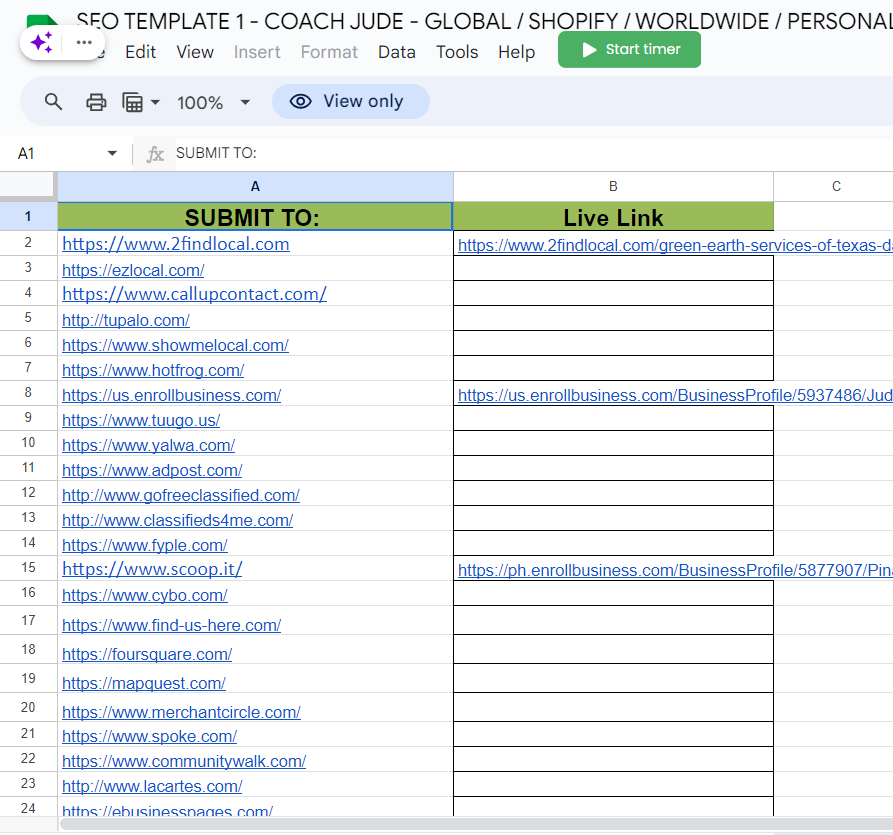Click the A1 name box field
Viewport: 893px width, 835px height.
pos(65,153)
